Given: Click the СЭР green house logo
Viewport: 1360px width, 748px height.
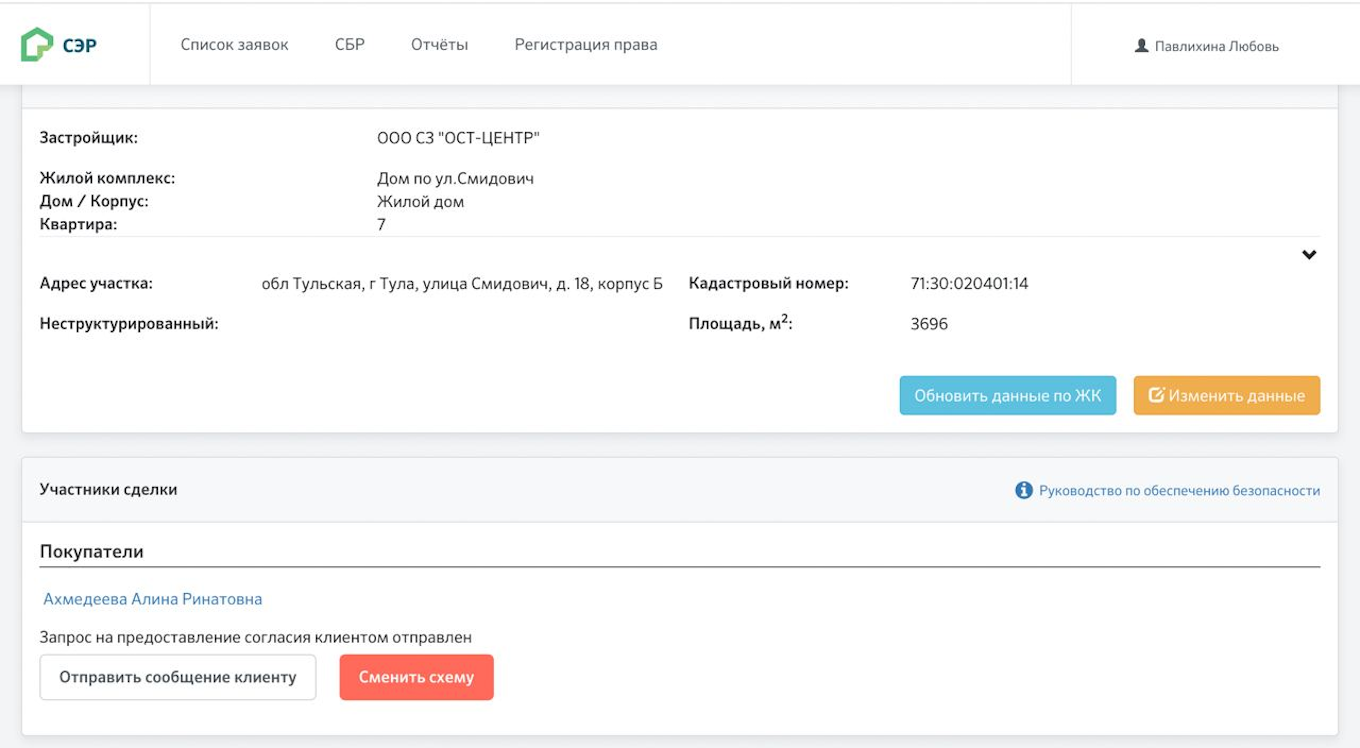Looking at the screenshot, I should (38, 45).
